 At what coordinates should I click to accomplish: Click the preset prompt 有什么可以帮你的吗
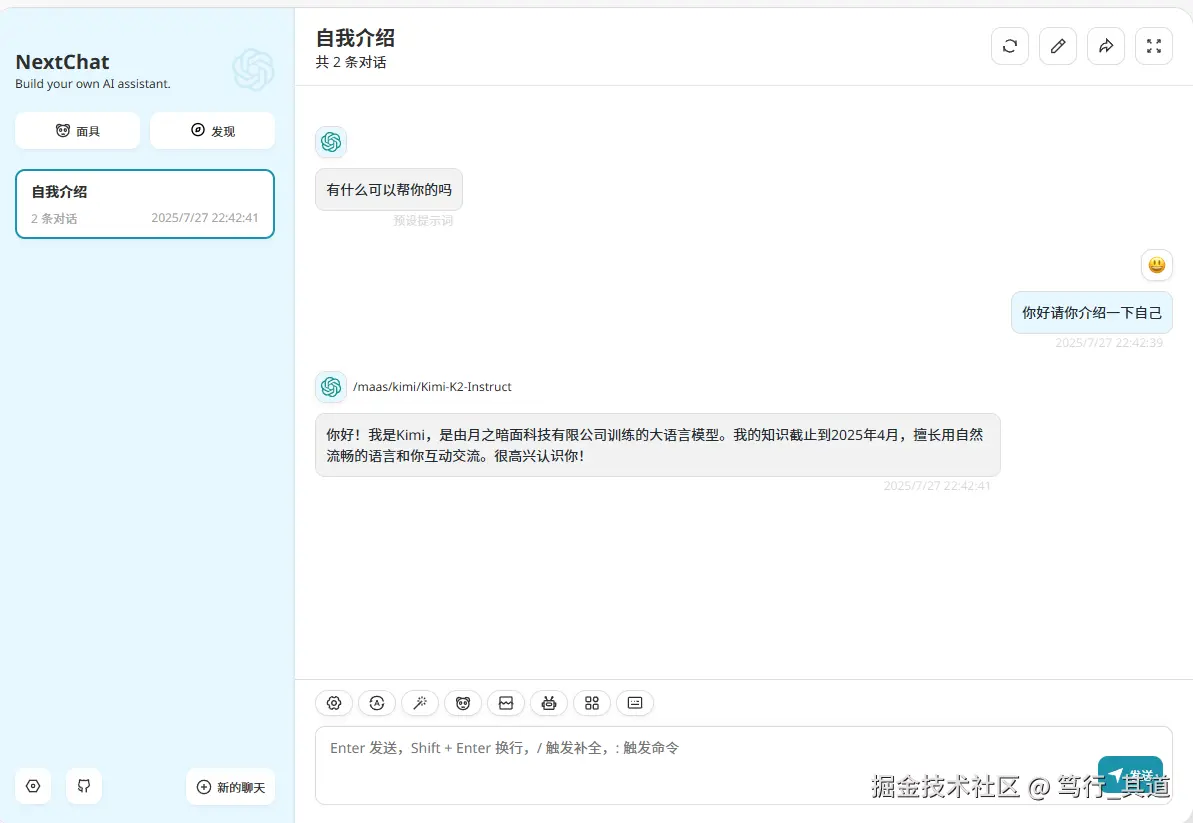point(388,189)
